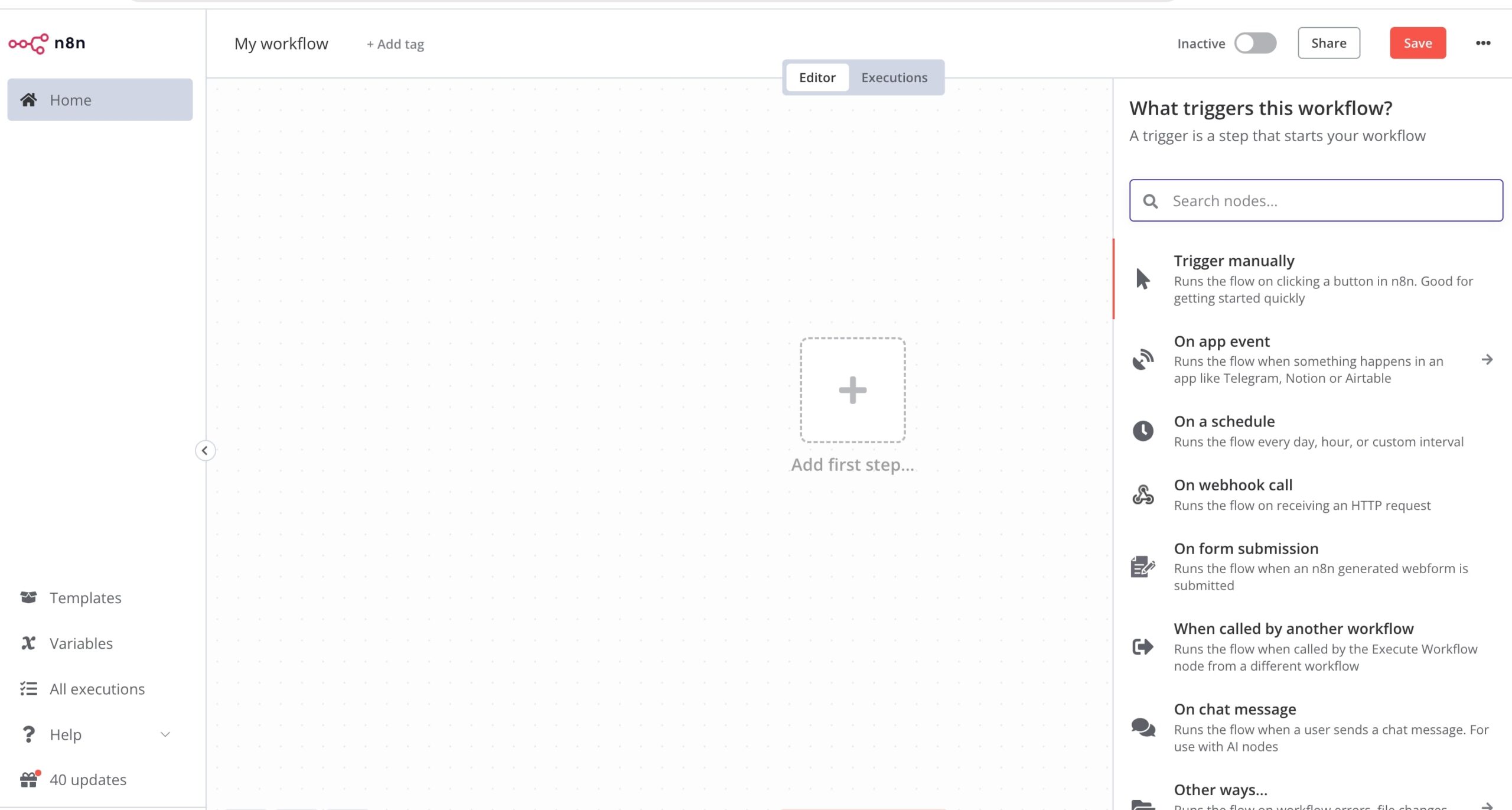Open the 40 updates gift icon

pyautogui.click(x=29, y=780)
